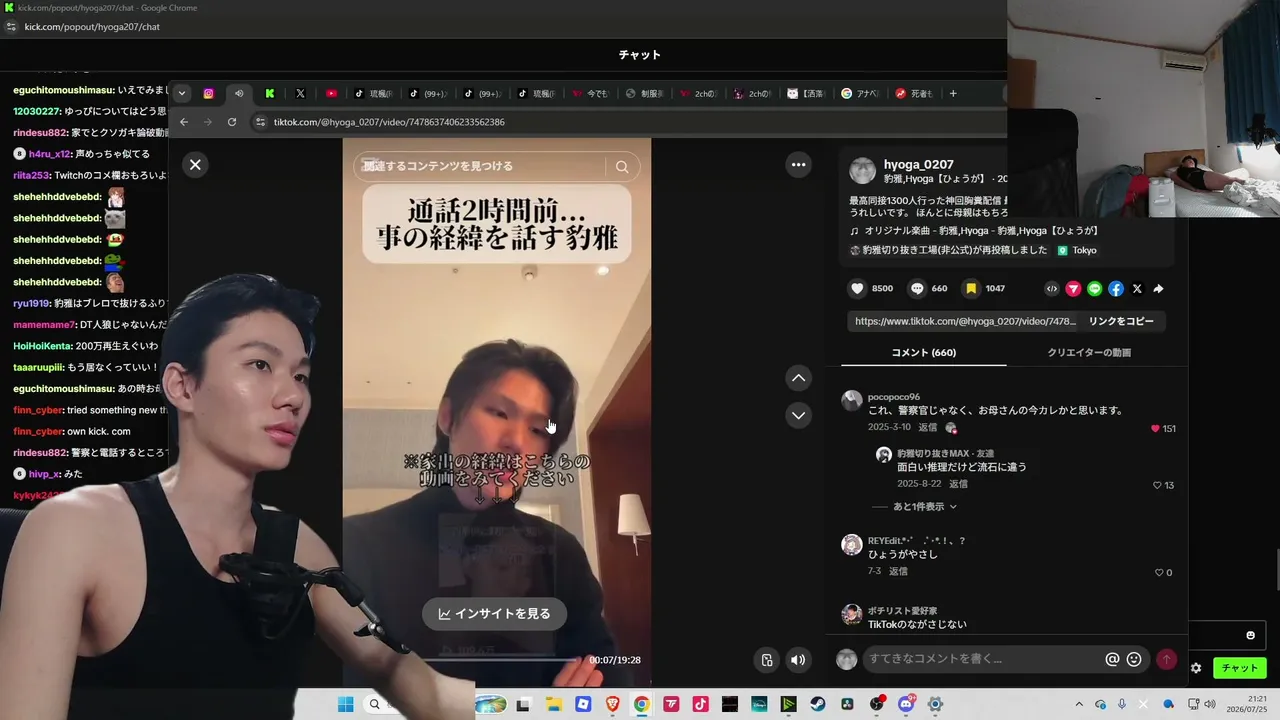This screenshot has width=1280, height=720.
Task: Open the Windows Start menu
Action: 345,704
